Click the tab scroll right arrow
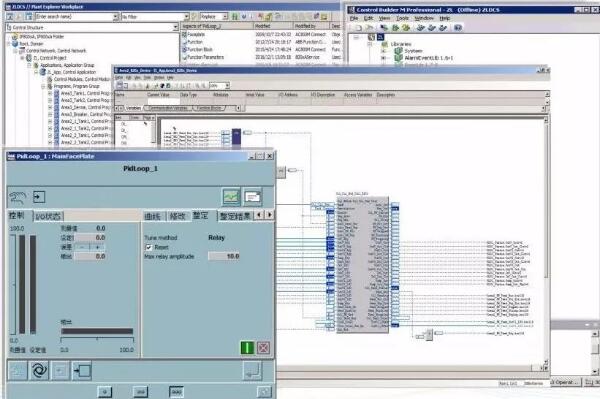This screenshot has width=600, height=399. (x=270, y=215)
